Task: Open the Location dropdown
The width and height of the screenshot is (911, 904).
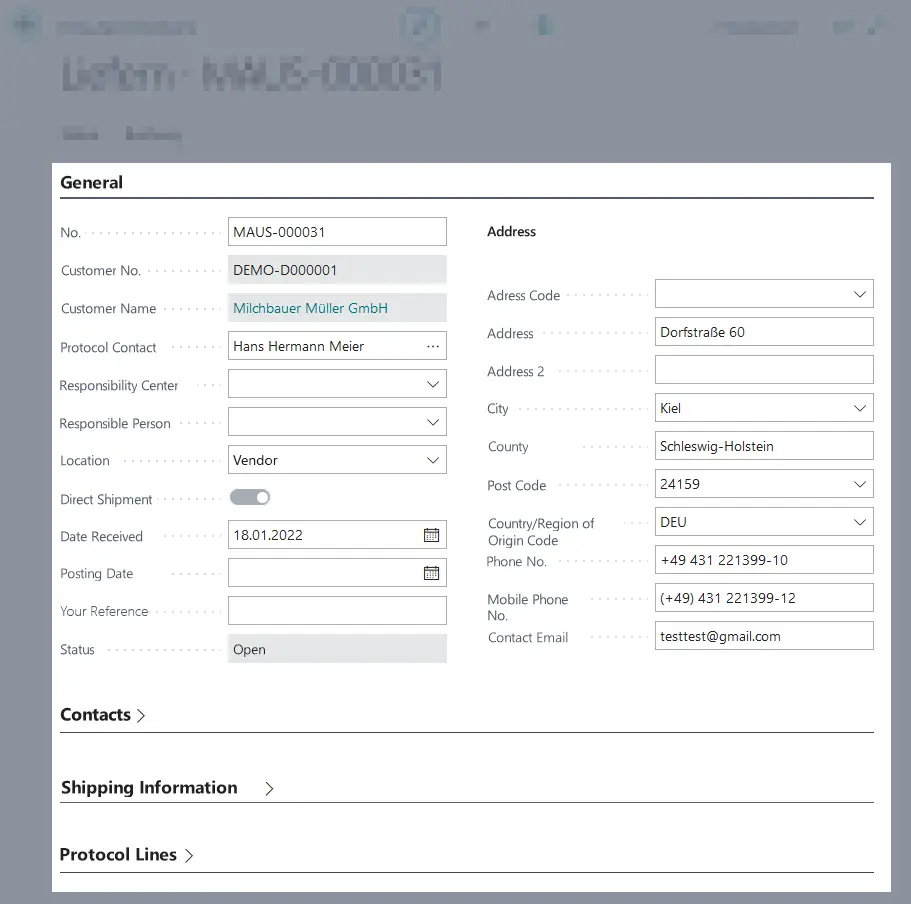Action: coord(432,459)
